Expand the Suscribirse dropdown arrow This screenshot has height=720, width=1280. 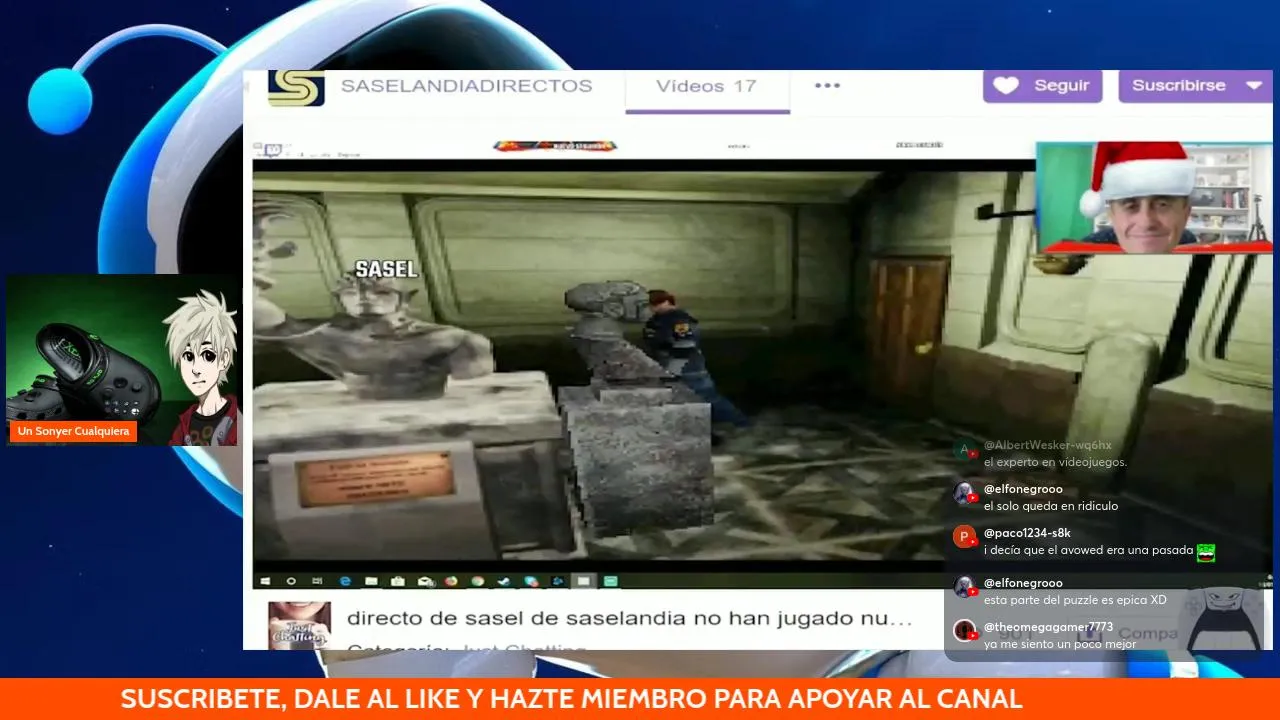click(1254, 86)
